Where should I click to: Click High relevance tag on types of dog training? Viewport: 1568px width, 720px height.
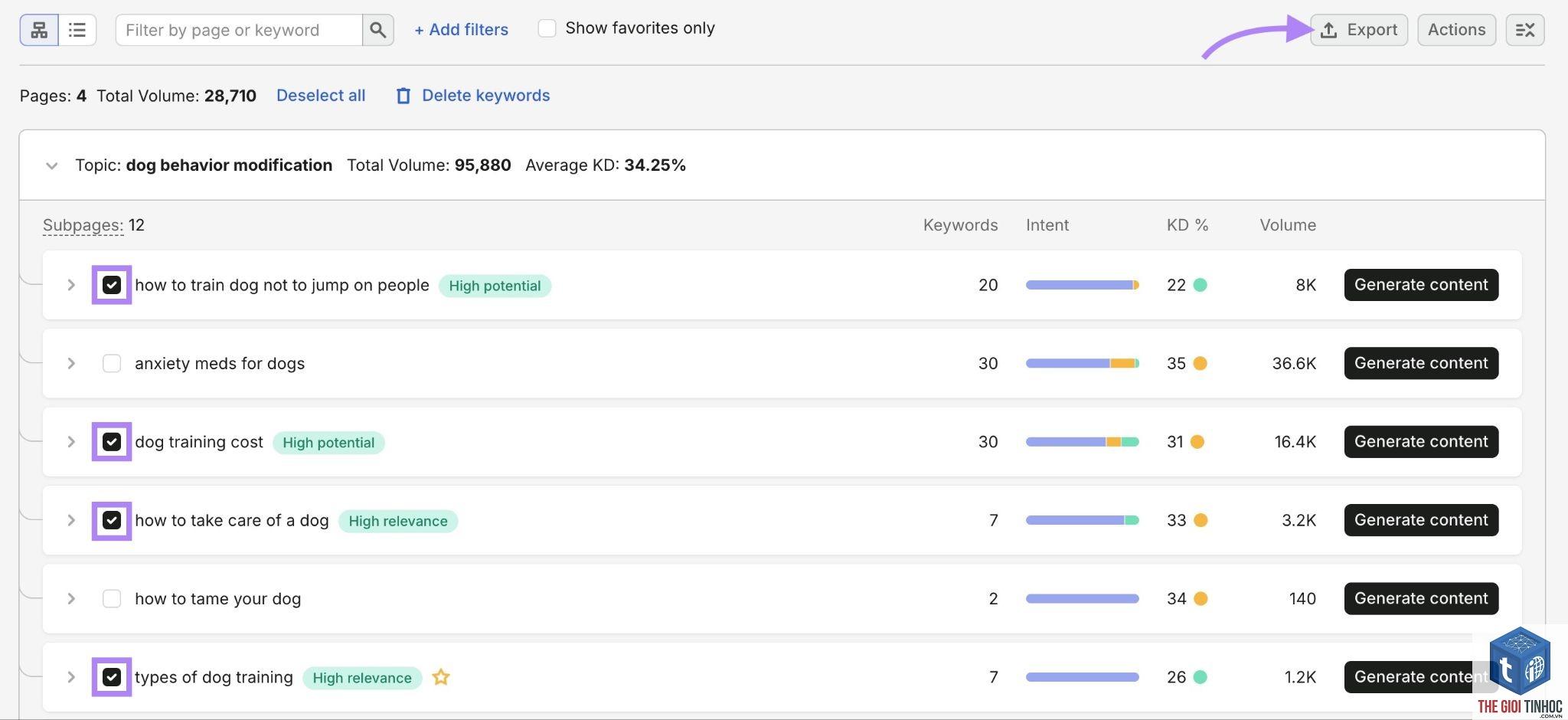tap(362, 678)
